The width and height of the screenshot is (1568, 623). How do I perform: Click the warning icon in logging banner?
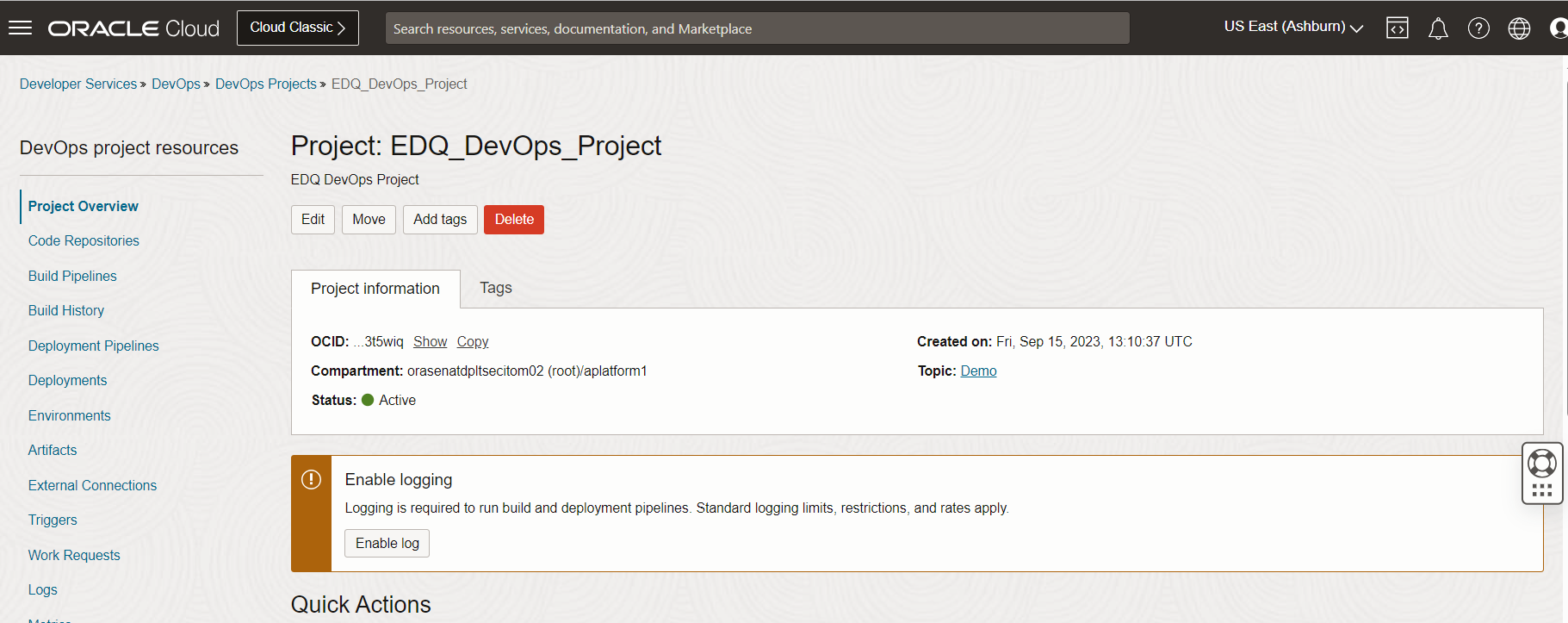click(311, 479)
